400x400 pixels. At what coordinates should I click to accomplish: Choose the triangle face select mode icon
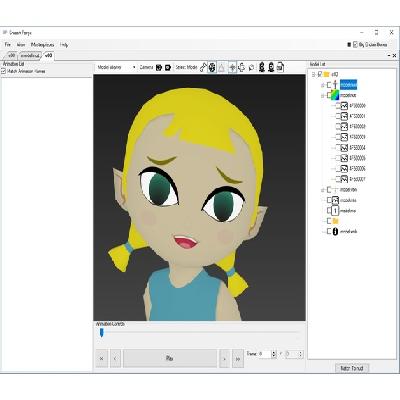tap(221, 67)
